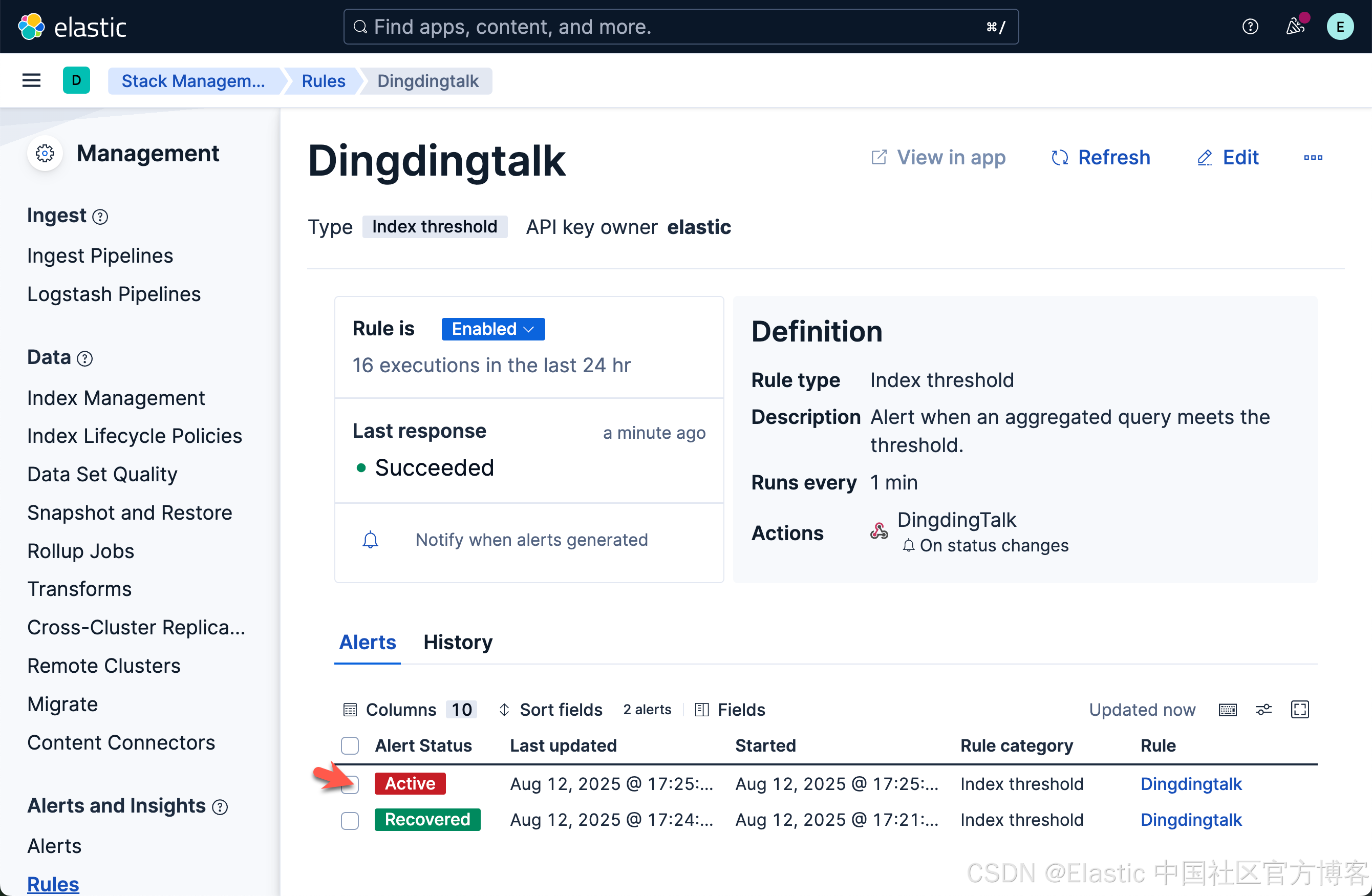Image resolution: width=1372 pixels, height=896 pixels.
Task: Click the DingdingTalk webhook connector icon
Action: (x=878, y=531)
